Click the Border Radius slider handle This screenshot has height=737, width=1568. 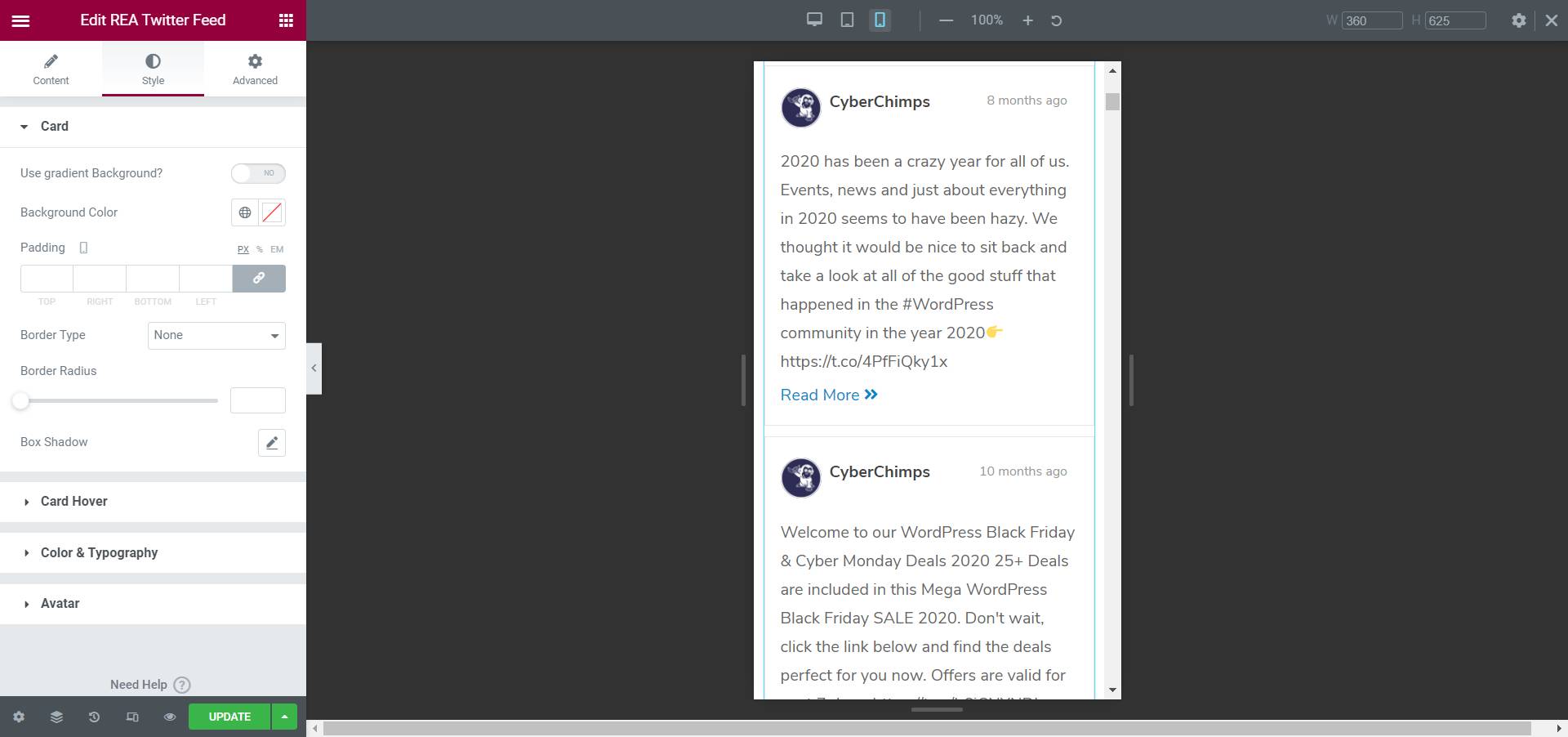pyautogui.click(x=20, y=400)
